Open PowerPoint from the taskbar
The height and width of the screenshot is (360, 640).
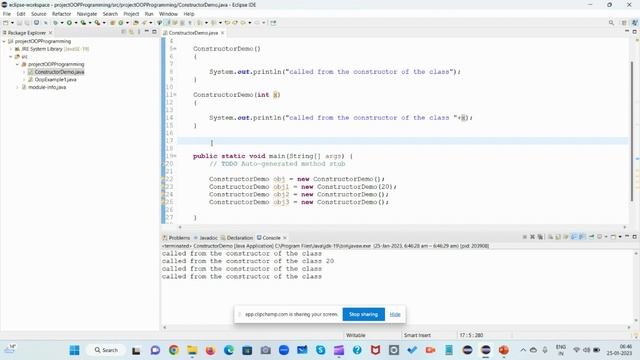tap(504, 350)
